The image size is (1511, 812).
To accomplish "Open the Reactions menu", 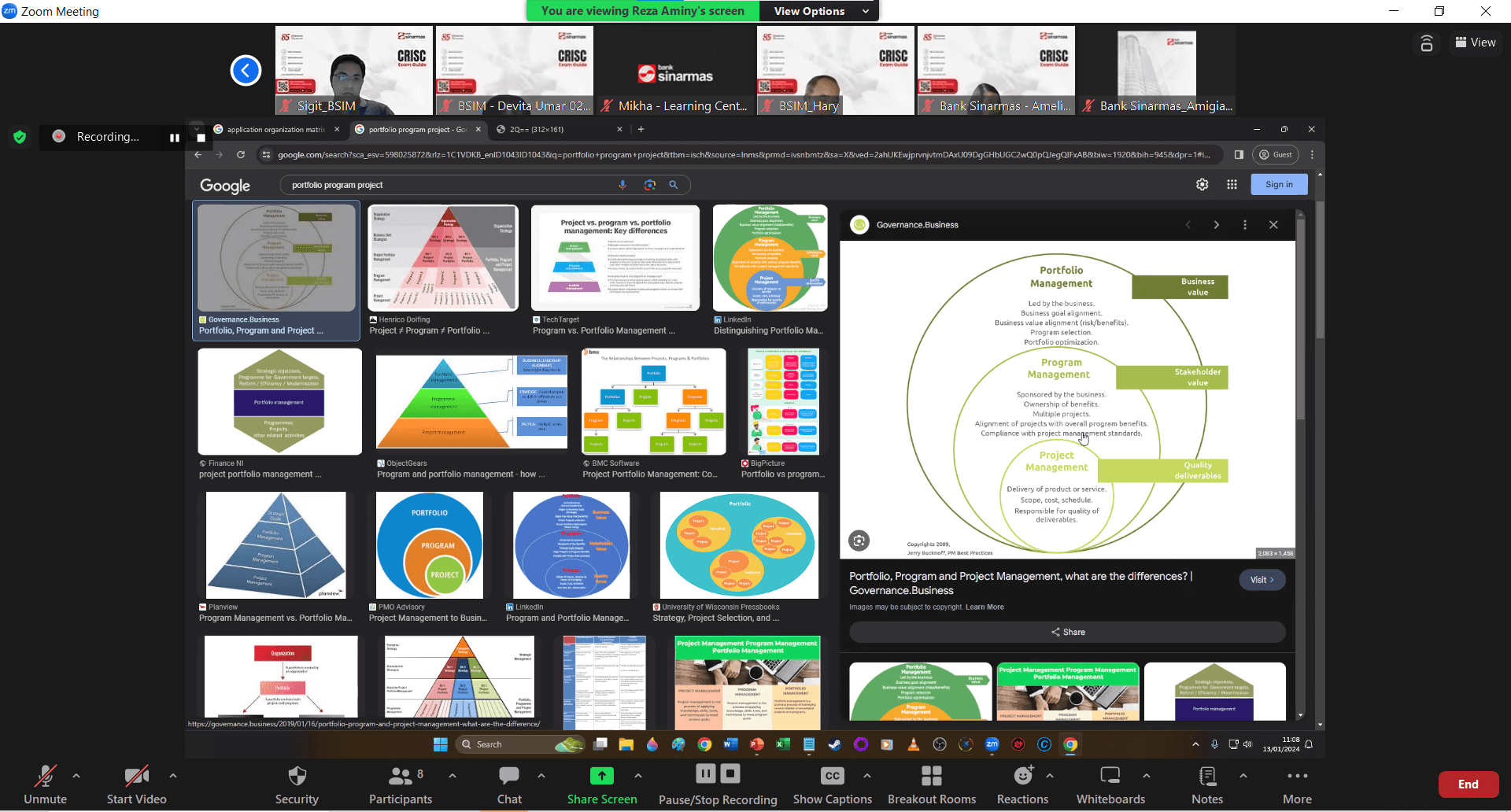I will (x=1022, y=777).
